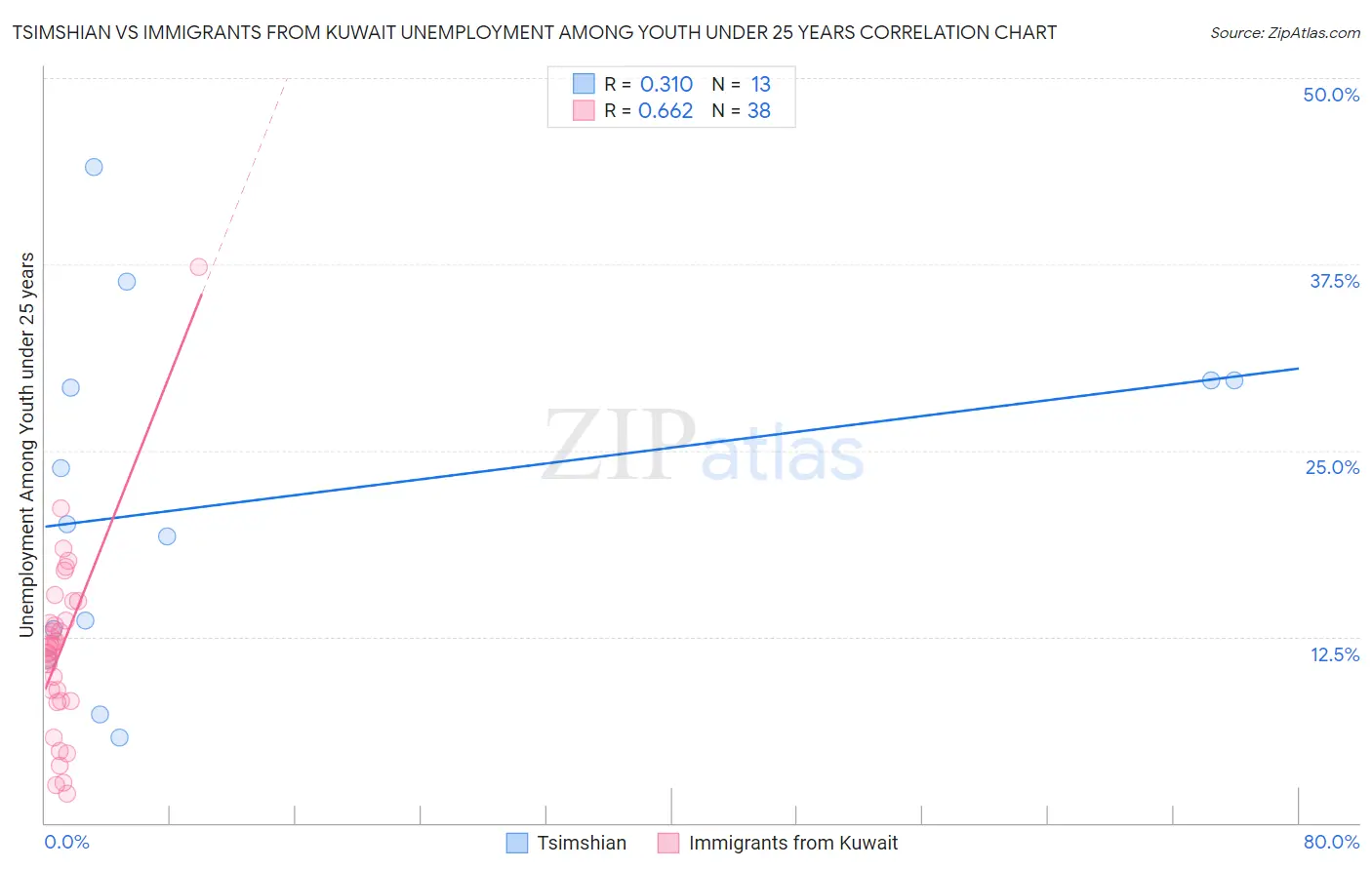Image resolution: width=1372 pixels, height=870 pixels.
Task: Click the pink outlier point near 37.5%
Action: 199,266
